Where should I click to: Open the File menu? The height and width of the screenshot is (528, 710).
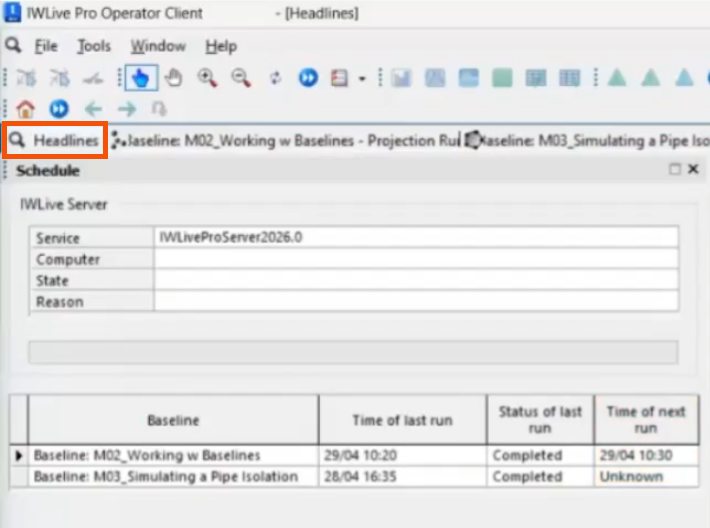(46, 46)
